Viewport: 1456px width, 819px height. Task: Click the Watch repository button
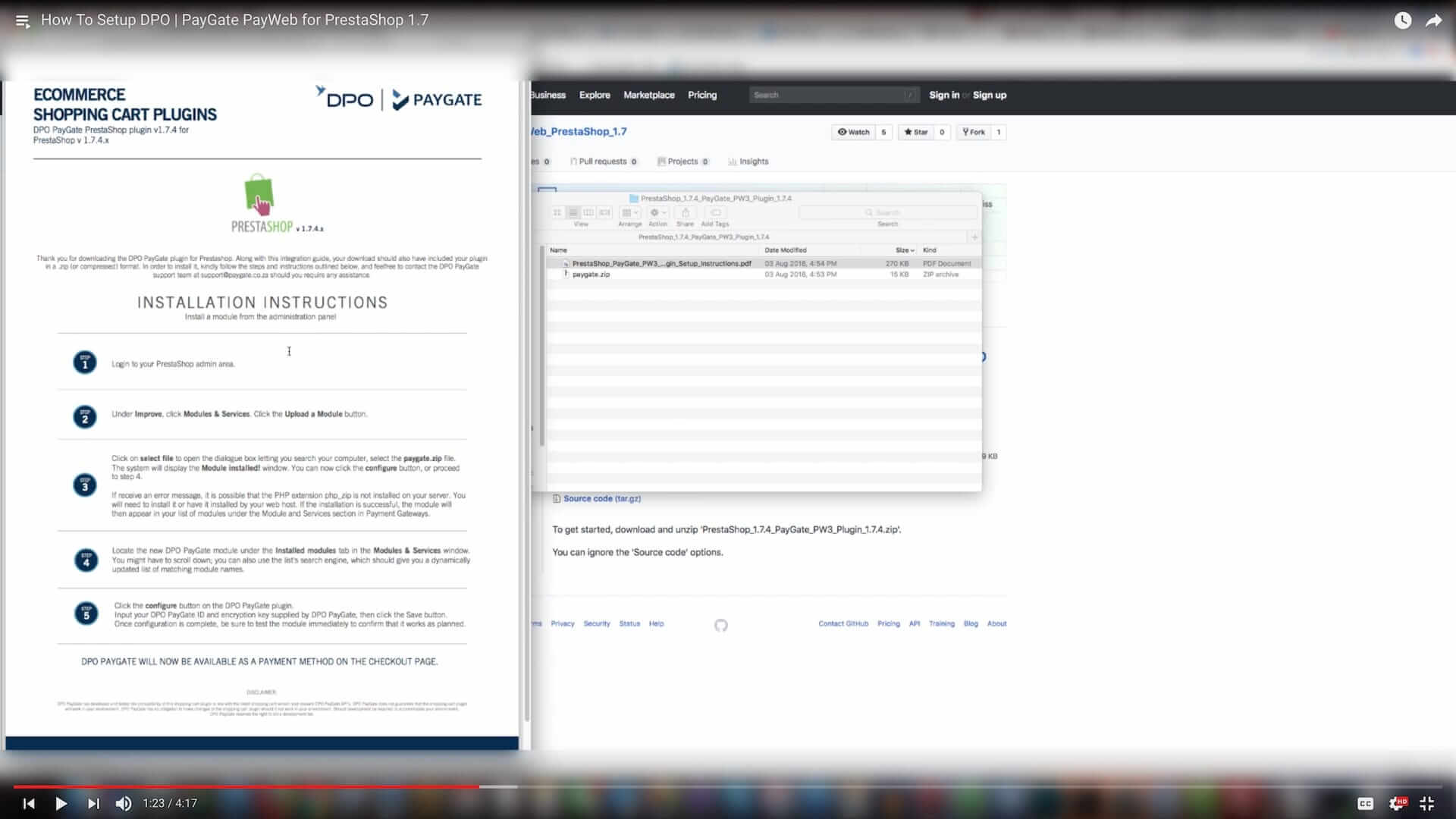click(854, 132)
